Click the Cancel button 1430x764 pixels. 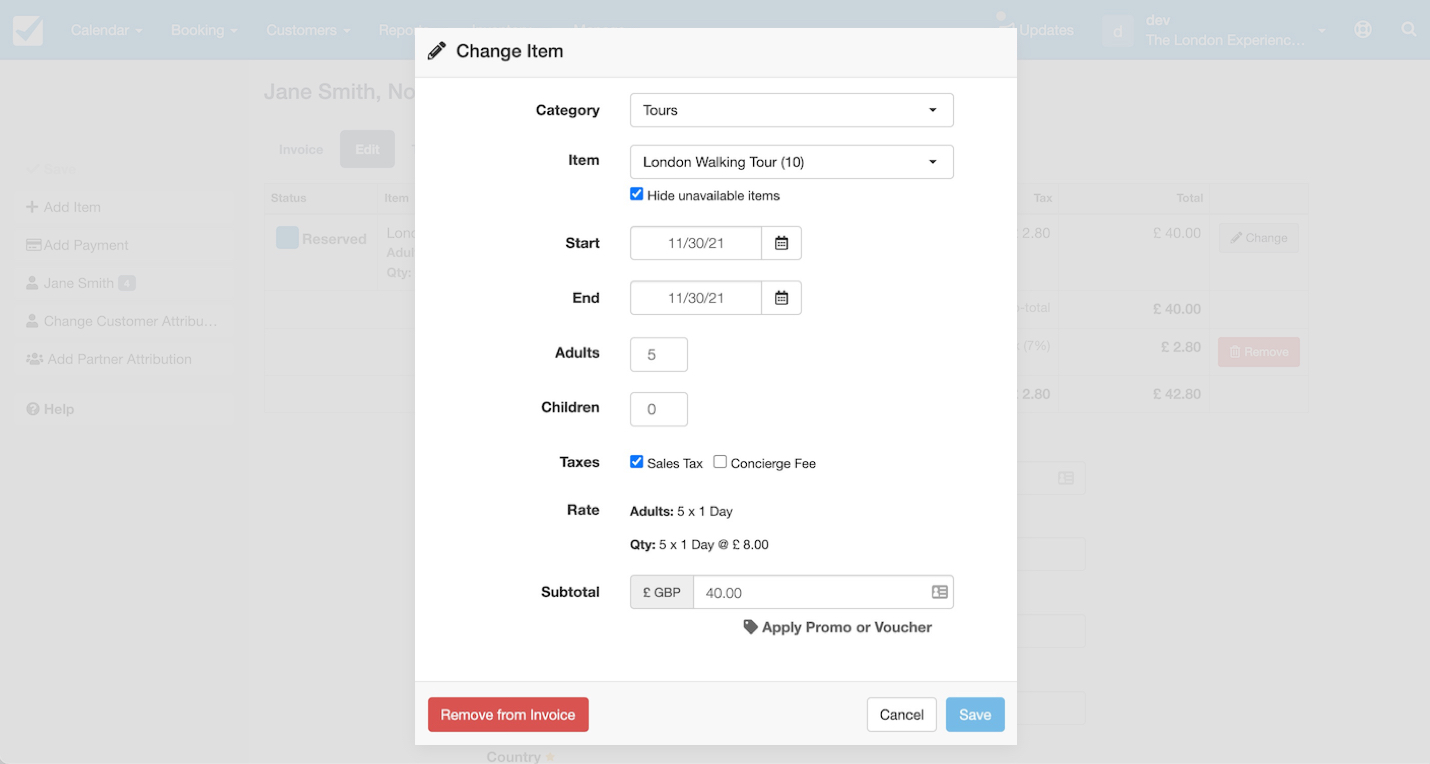[901, 715]
